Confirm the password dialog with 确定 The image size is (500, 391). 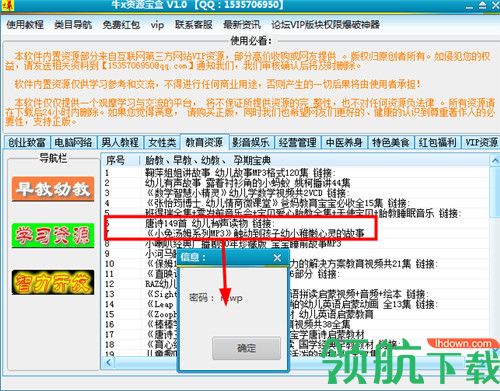click(246, 348)
